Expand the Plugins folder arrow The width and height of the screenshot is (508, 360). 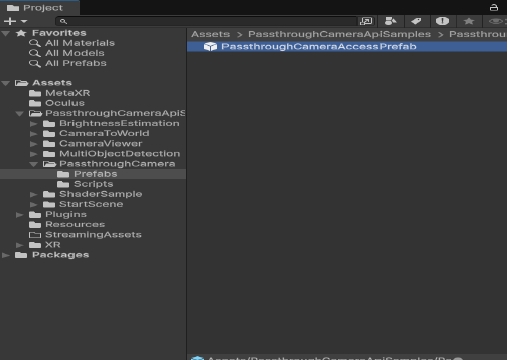(x=20, y=215)
